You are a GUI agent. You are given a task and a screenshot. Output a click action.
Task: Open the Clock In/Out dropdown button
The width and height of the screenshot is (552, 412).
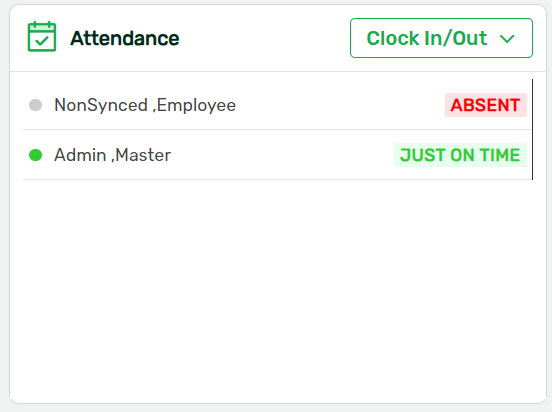click(441, 38)
